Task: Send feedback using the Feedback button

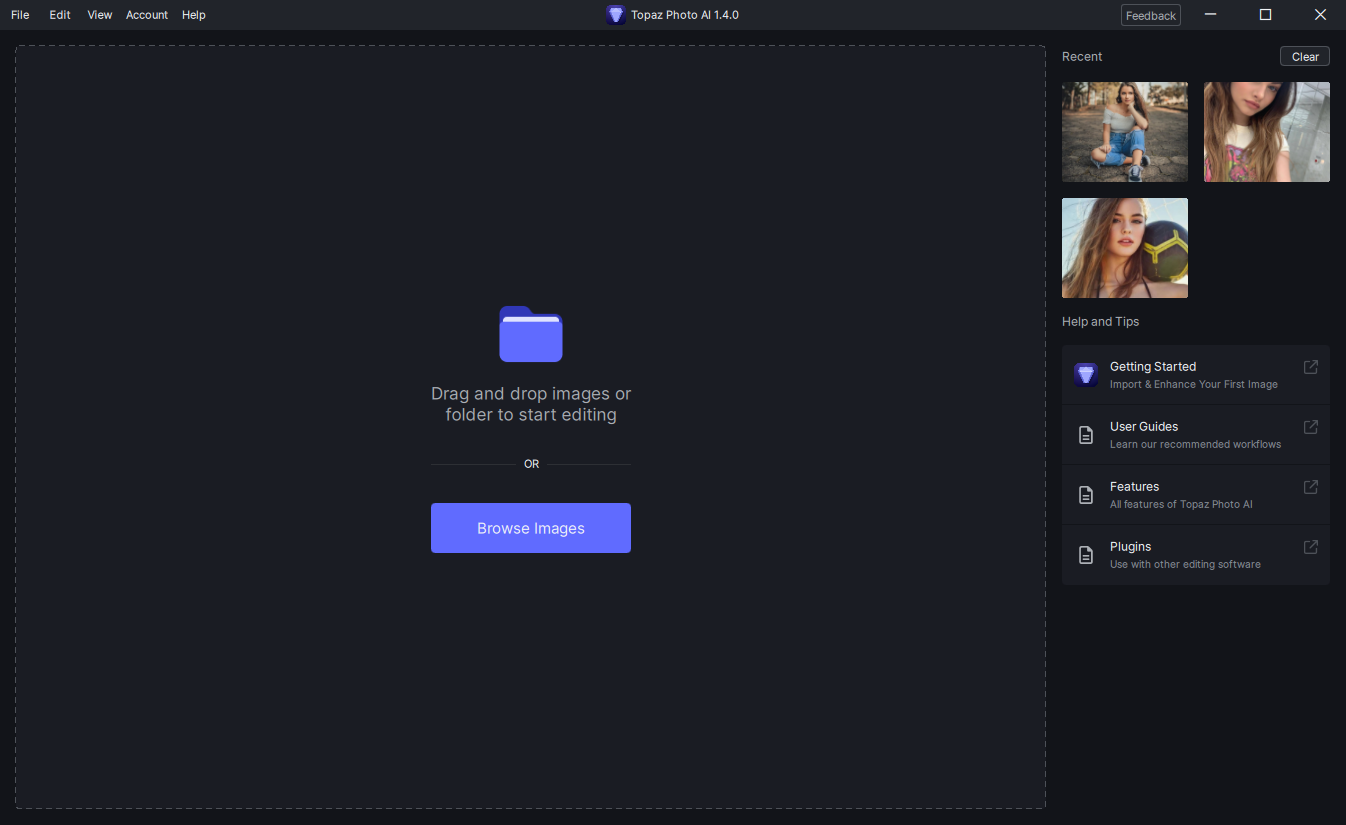Action: point(1151,15)
